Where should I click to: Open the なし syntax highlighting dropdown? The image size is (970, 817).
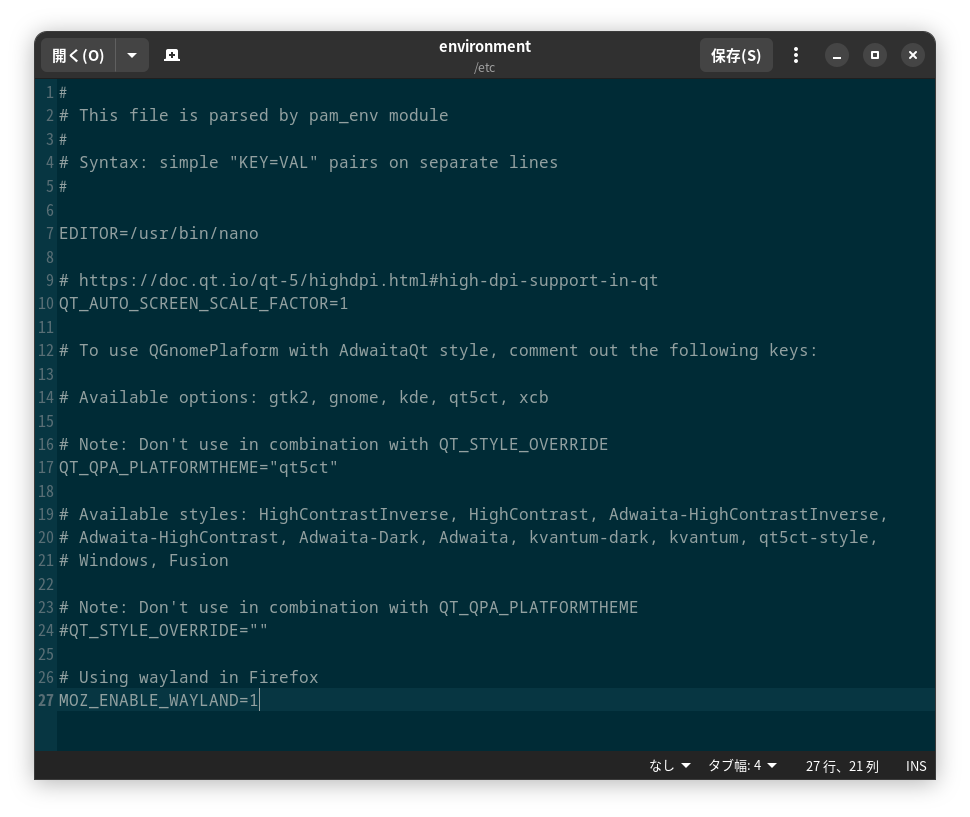pos(669,766)
